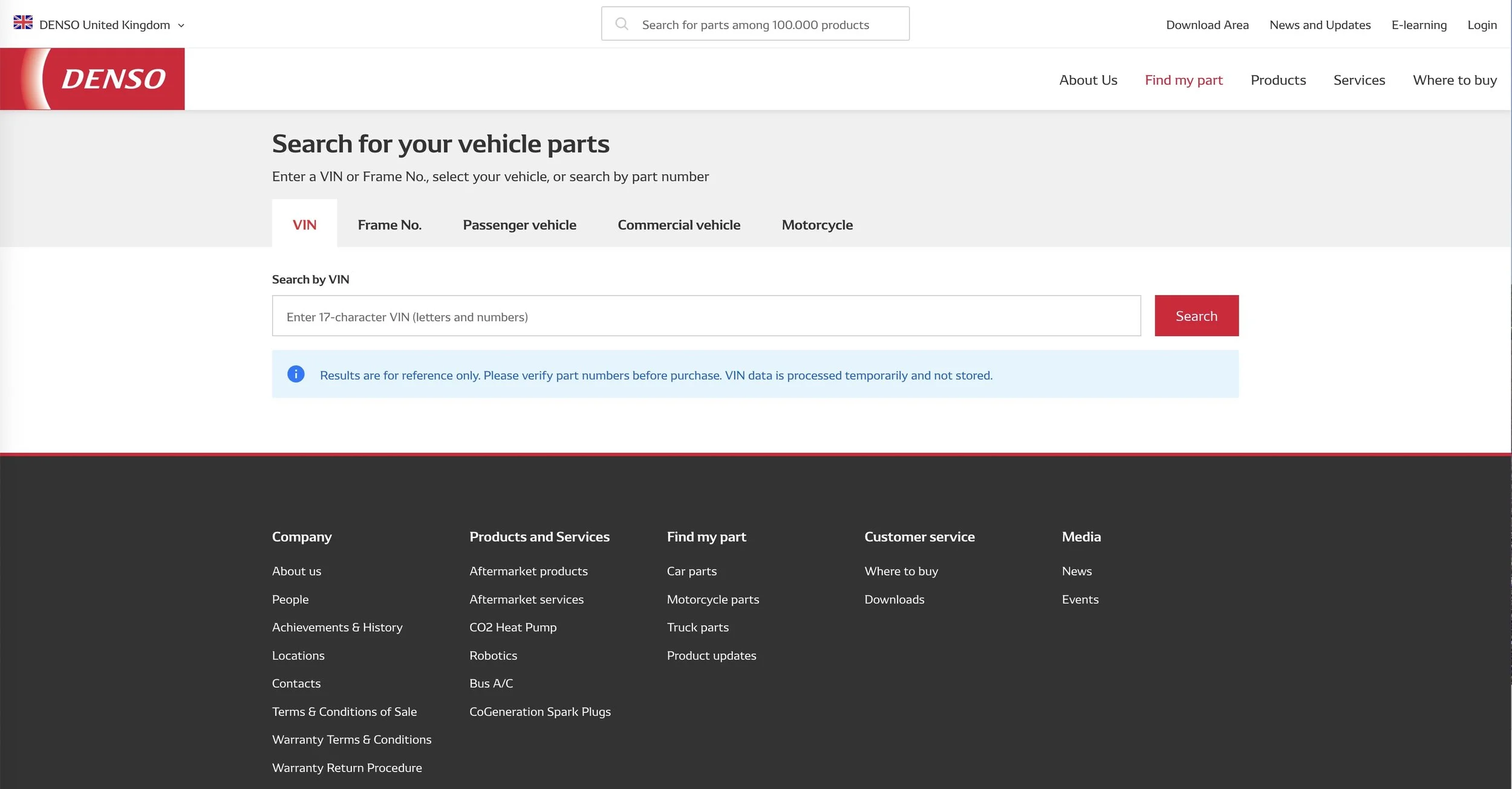Open the Download Area page

point(1206,25)
